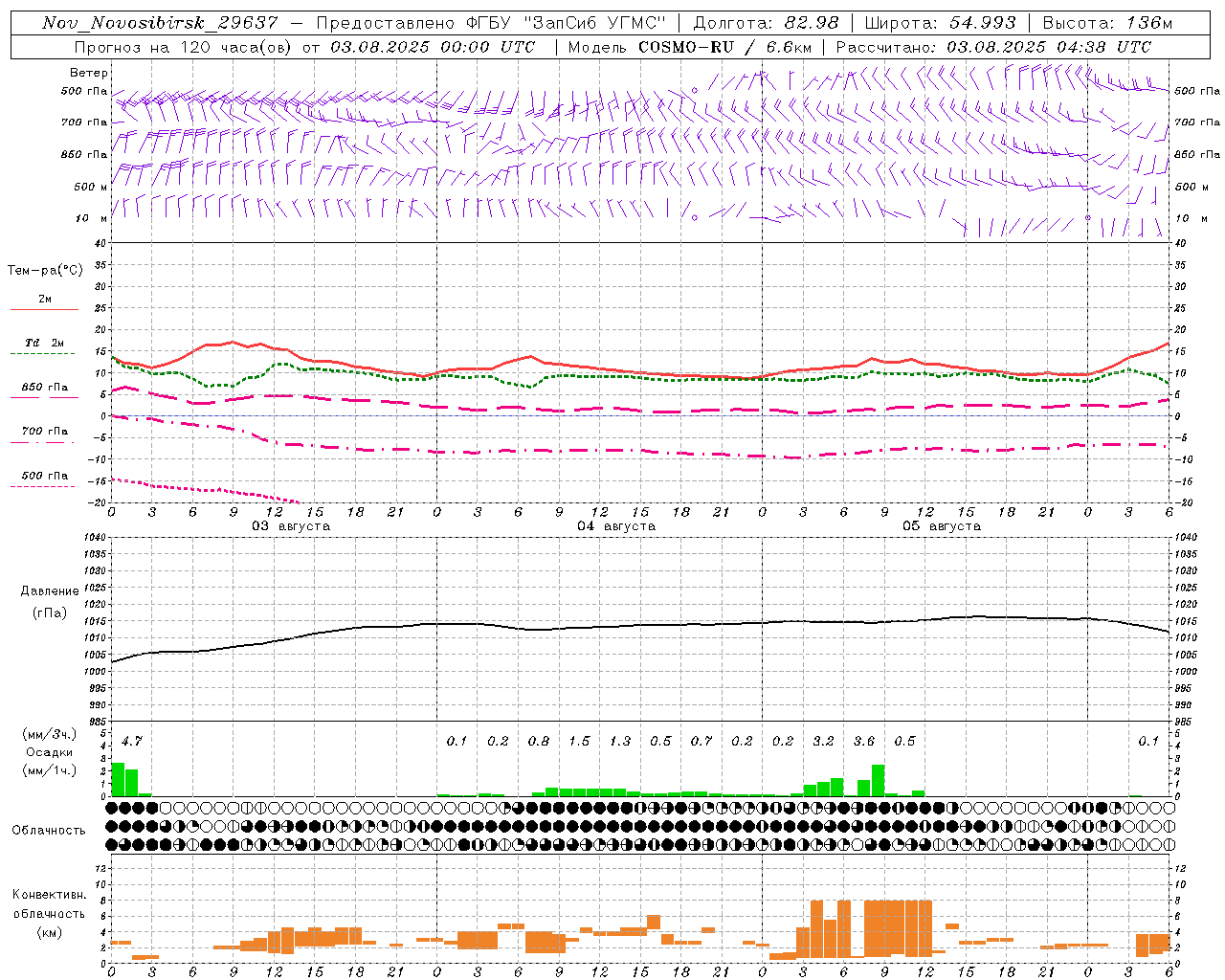
Task: Click the station title Nov_Novosibirsk_29637
Action: pyautogui.click(x=161, y=23)
